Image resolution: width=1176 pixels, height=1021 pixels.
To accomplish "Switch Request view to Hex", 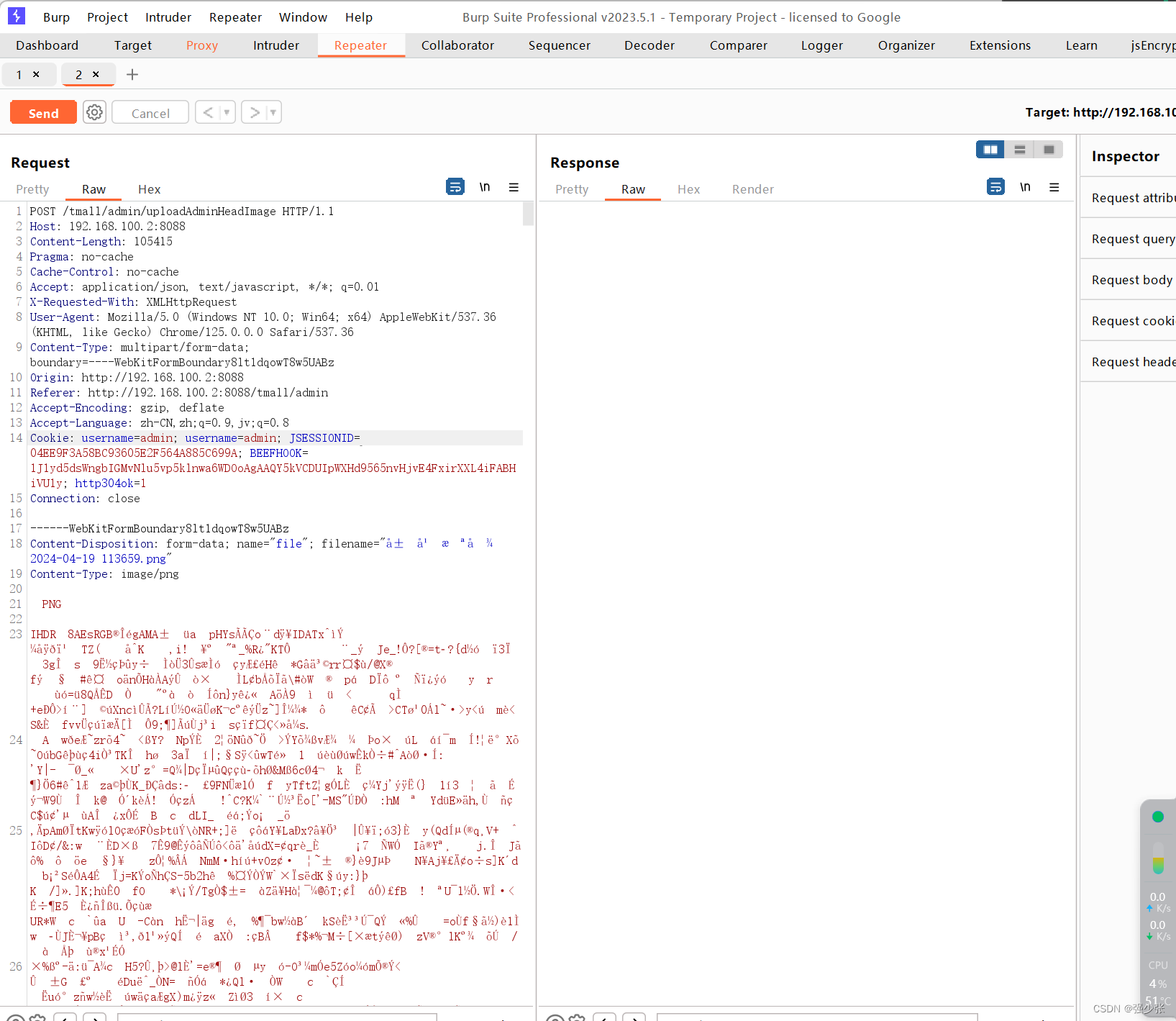I will (149, 189).
